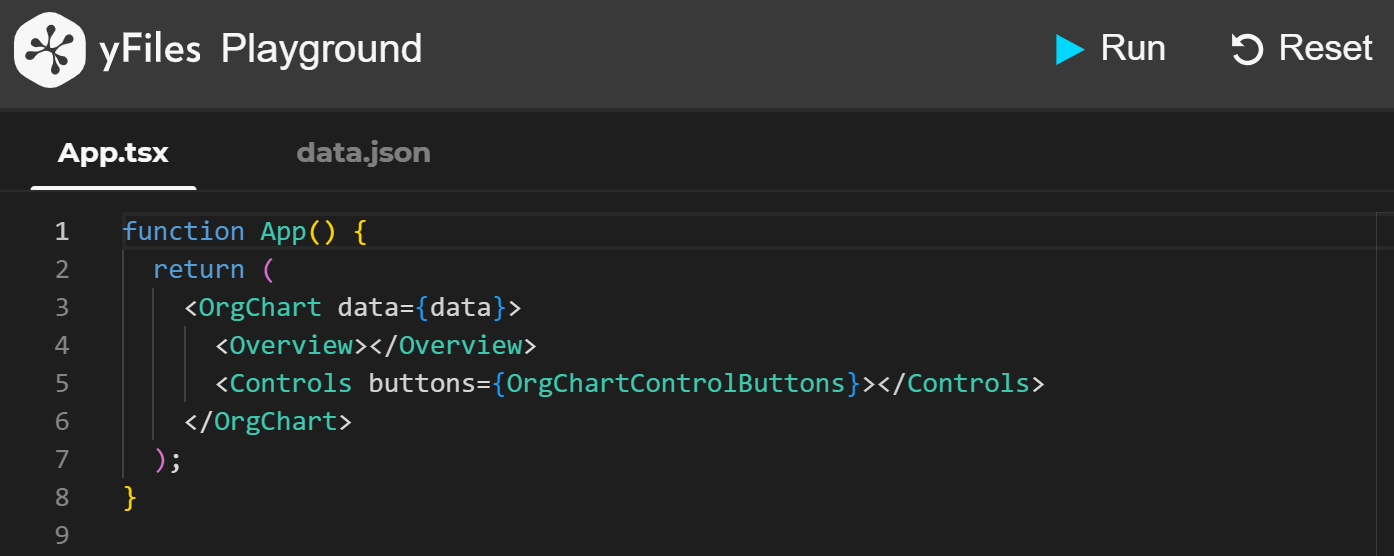Click the yFiles brand name text

pos(150,49)
